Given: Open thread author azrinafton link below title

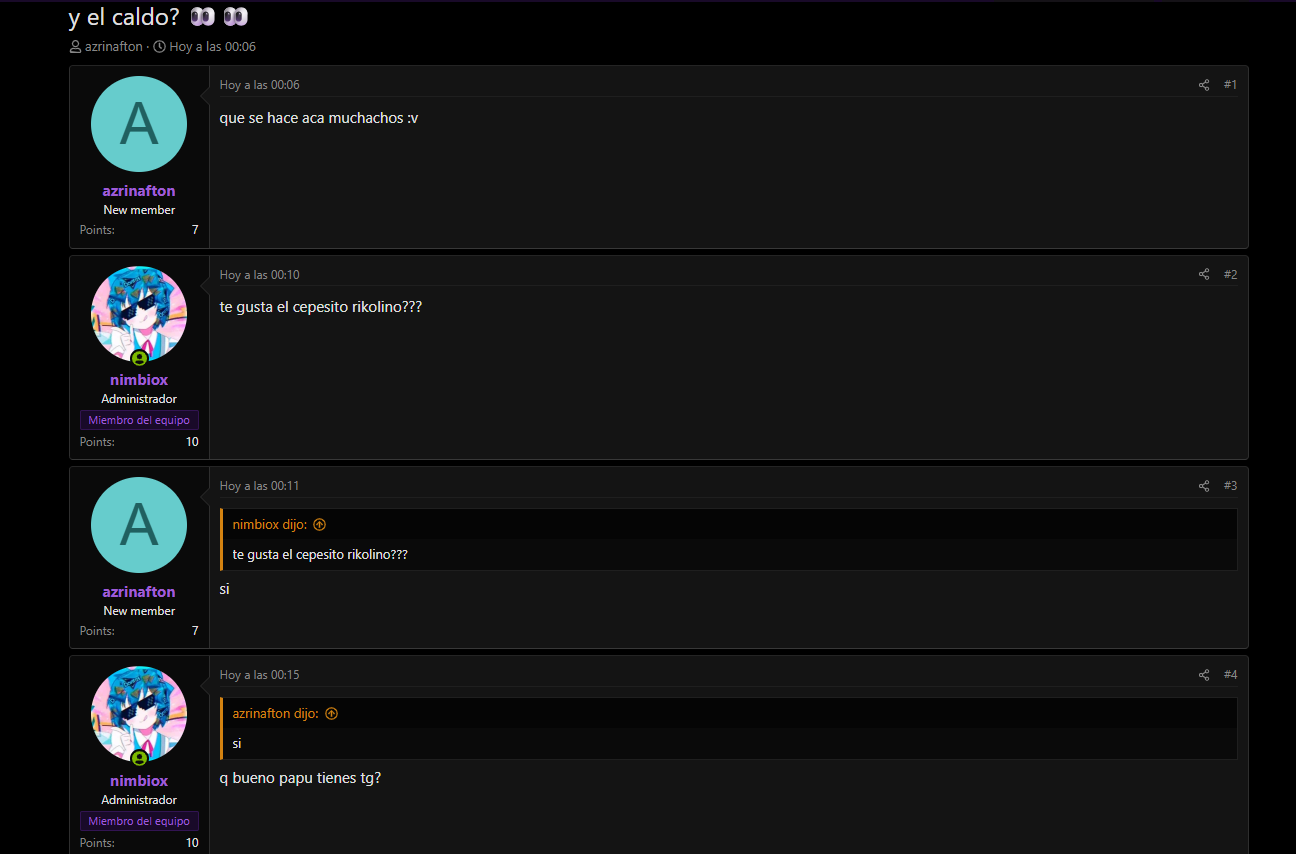Looking at the screenshot, I should (114, 47).
